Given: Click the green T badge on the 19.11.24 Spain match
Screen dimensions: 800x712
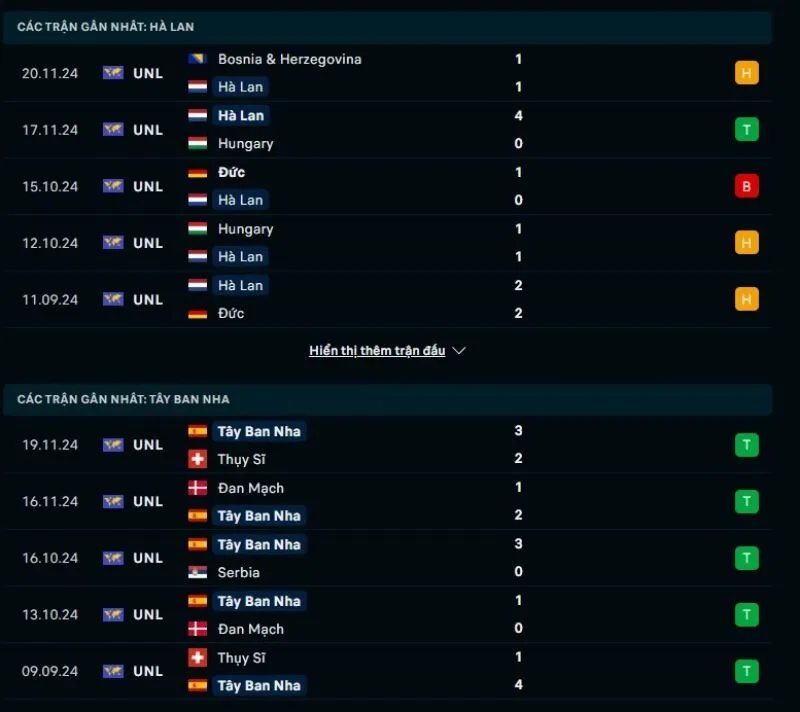Looking at the screenshot, I should click(746, 445).
